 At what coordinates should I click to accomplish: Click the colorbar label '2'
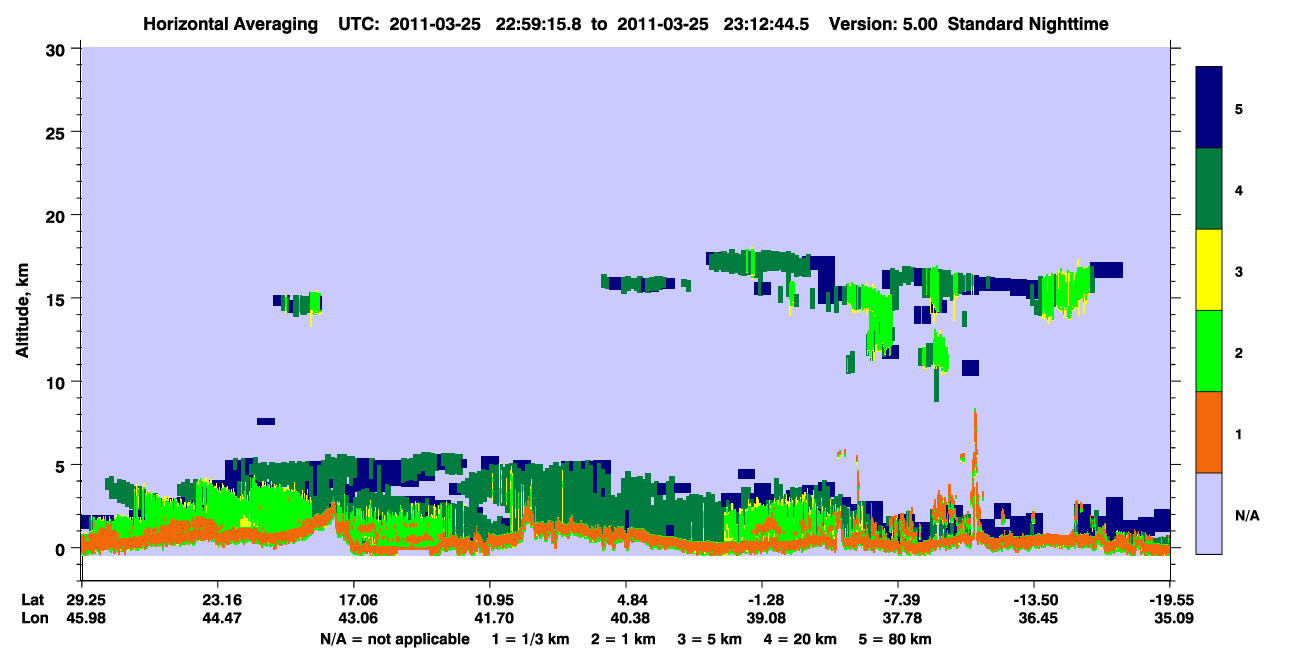click(x=1239, y=352)
